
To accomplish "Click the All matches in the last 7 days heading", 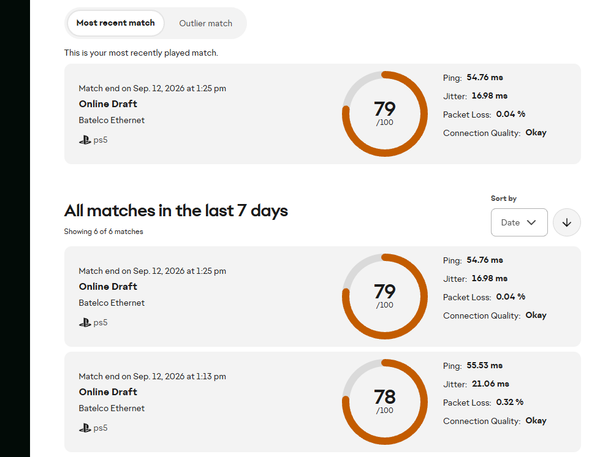I will [176, 211].
